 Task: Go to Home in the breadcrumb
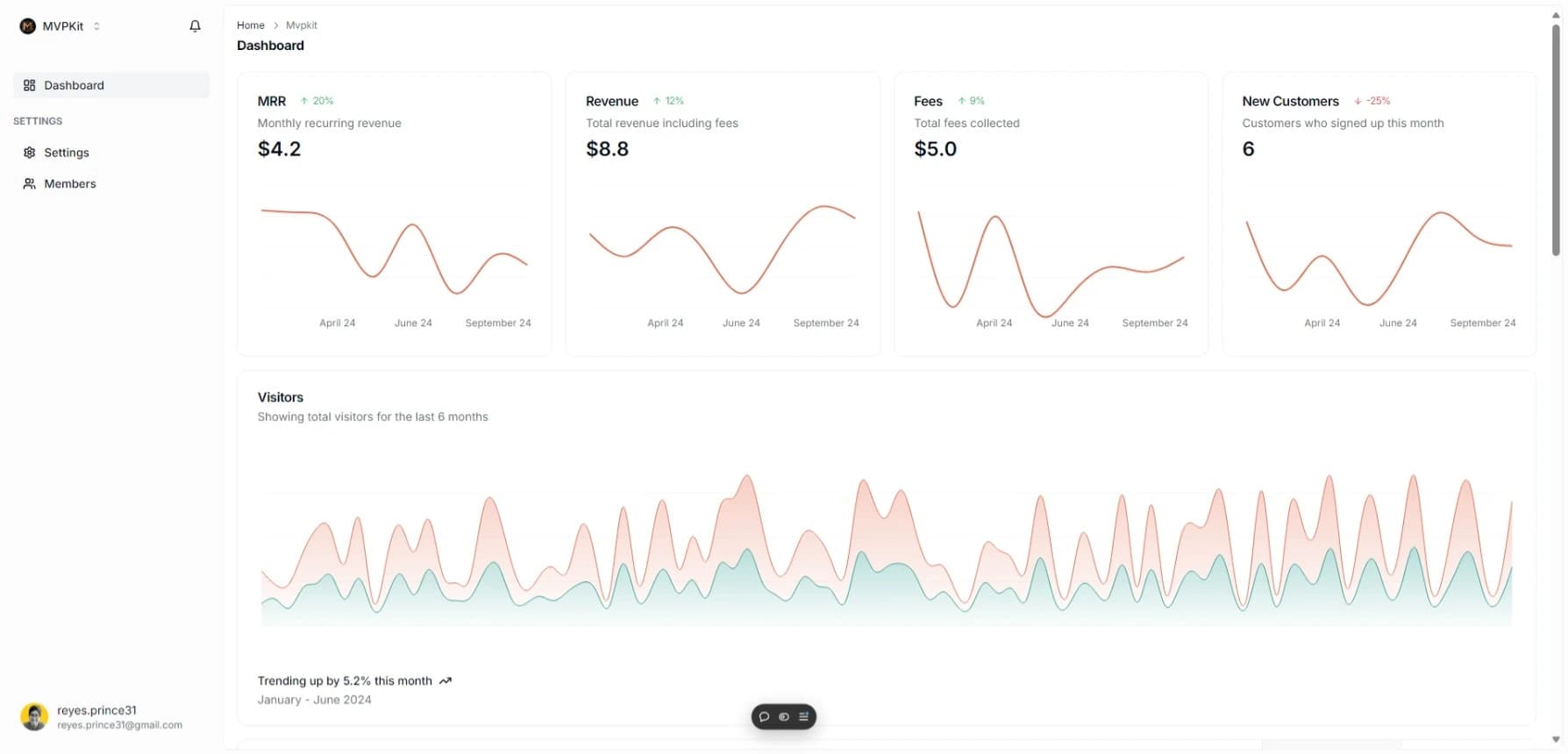pos(250,25)
